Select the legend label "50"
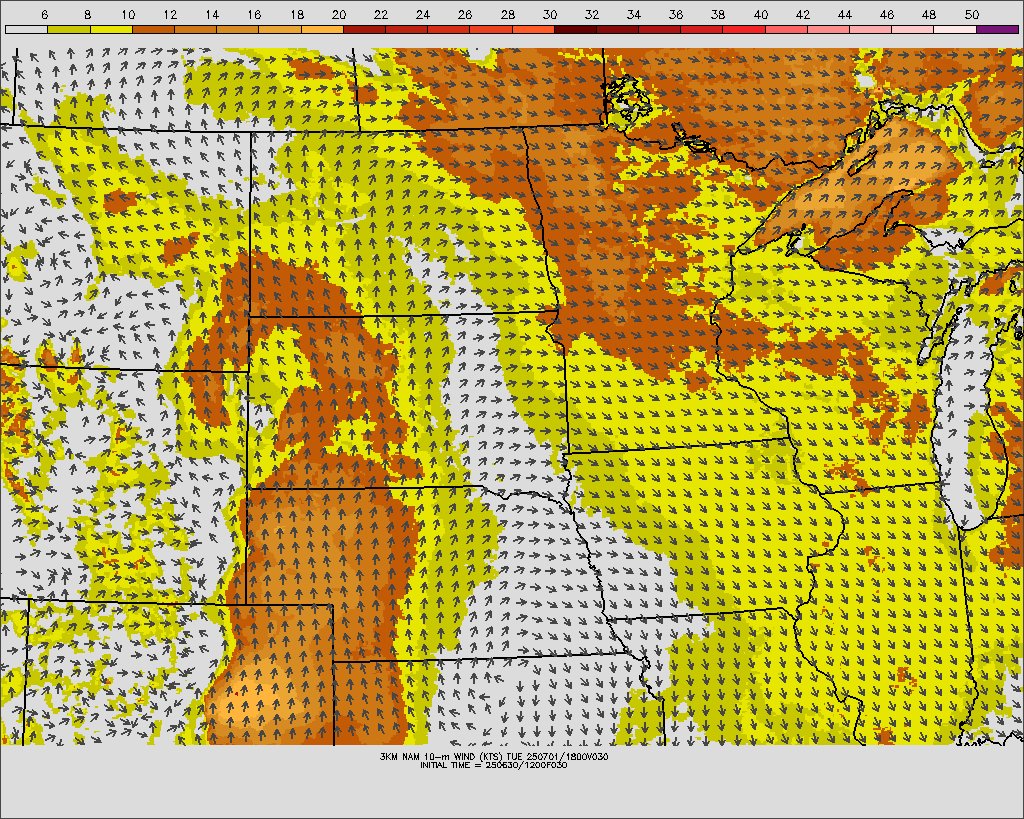This screenshot has height=819, width=1024. tap(972, 14)
